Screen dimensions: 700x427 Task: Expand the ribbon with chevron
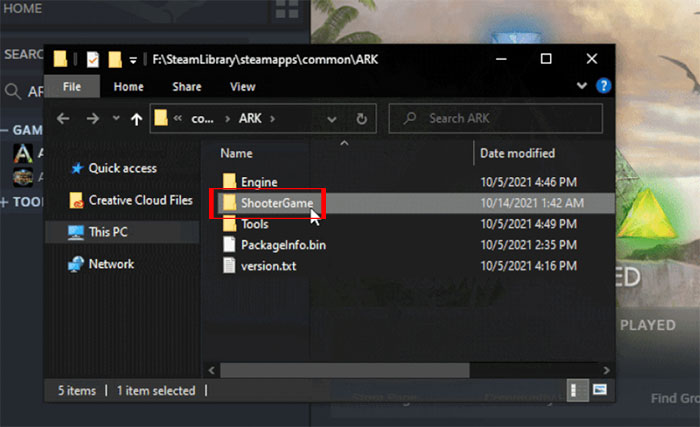(x=581, y=86)
